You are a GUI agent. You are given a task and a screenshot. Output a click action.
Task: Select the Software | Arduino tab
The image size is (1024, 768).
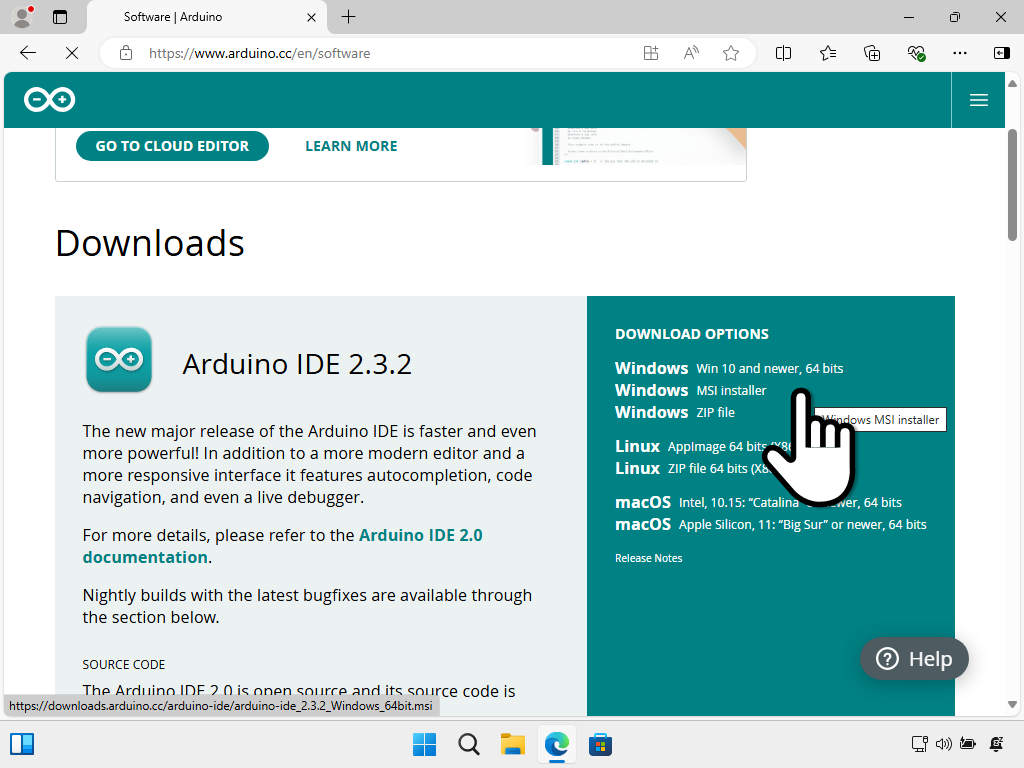click(206, 17)
